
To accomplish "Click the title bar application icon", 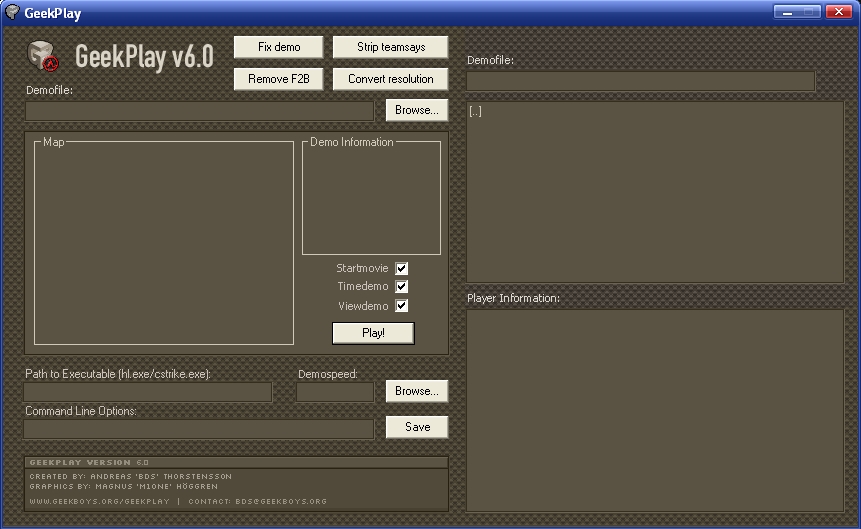I will (12, 13).
